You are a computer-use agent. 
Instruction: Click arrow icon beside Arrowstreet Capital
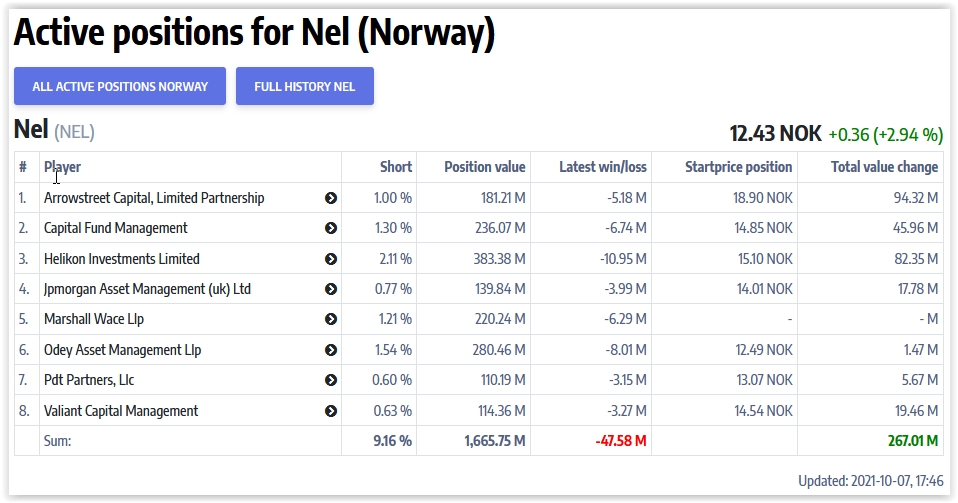(x=331, y=198)
